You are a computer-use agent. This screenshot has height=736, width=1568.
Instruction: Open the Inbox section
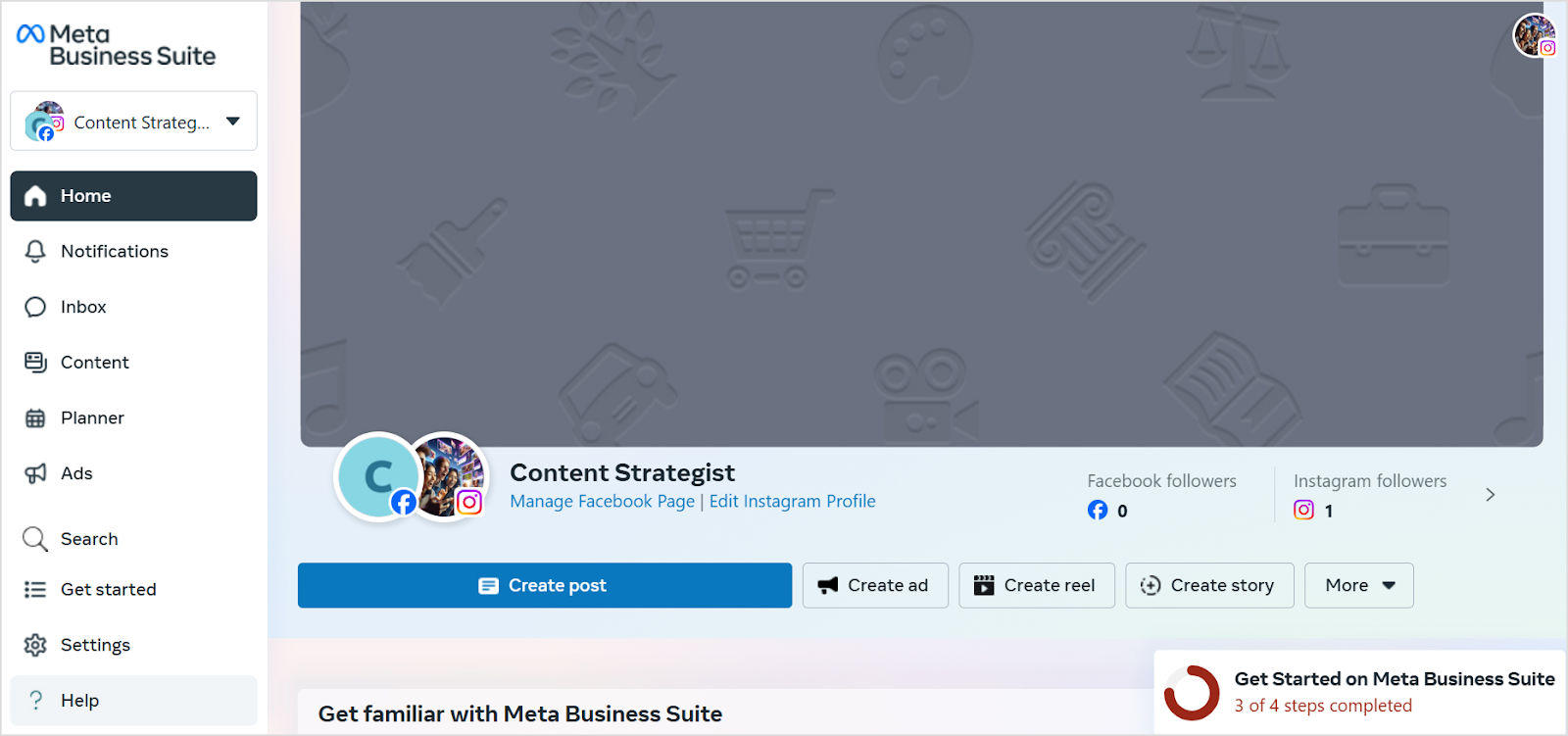tap(133, 307)
